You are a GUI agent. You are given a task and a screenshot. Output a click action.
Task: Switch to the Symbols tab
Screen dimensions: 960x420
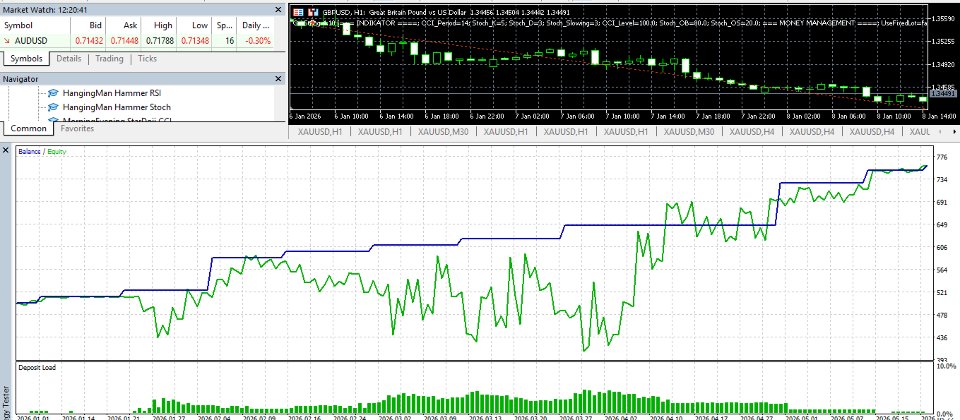(x=26, y=59)
